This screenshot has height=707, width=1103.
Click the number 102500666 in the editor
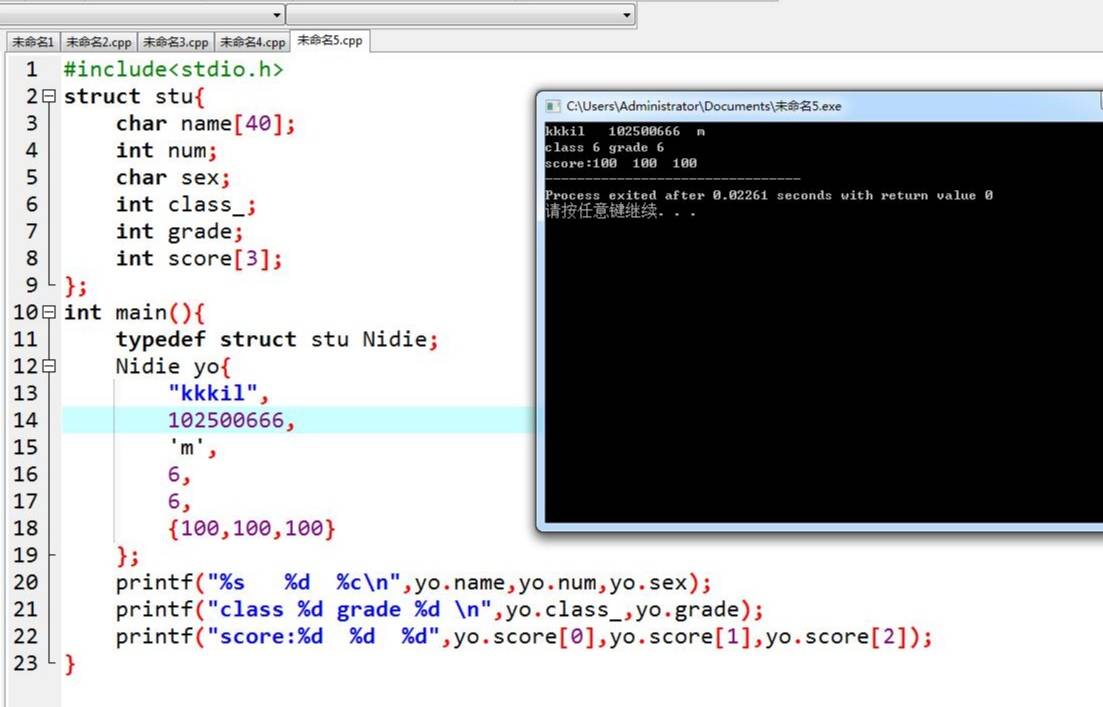pos(226,420)
